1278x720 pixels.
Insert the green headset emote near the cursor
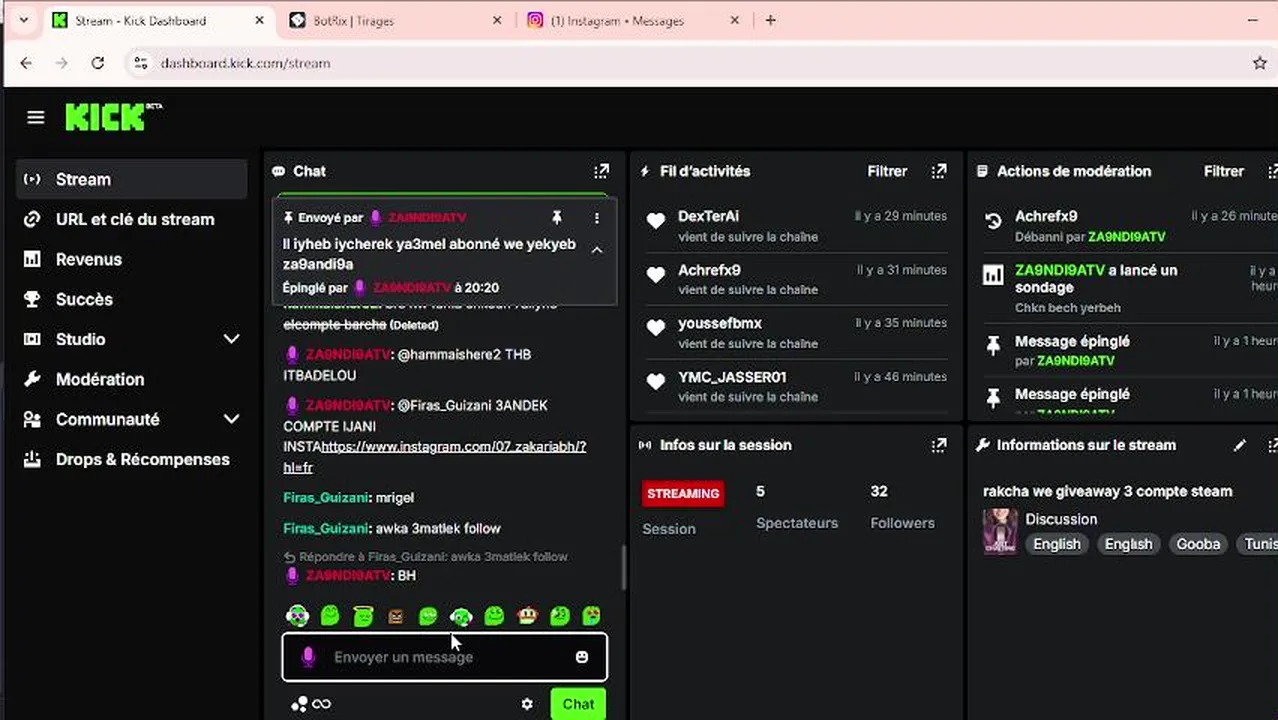coord(461,616)
